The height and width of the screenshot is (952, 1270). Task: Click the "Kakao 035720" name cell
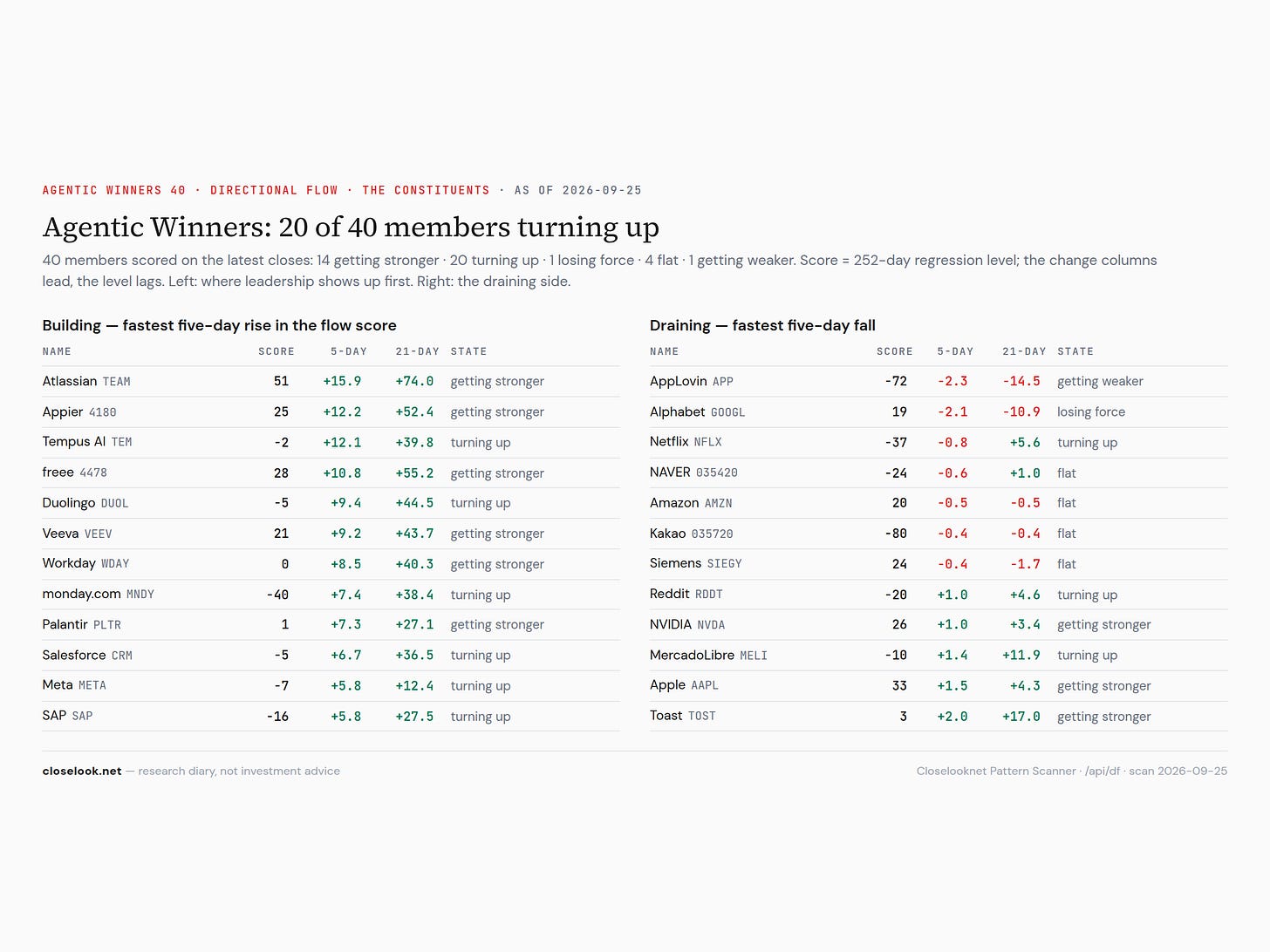(x=692, y=534)
